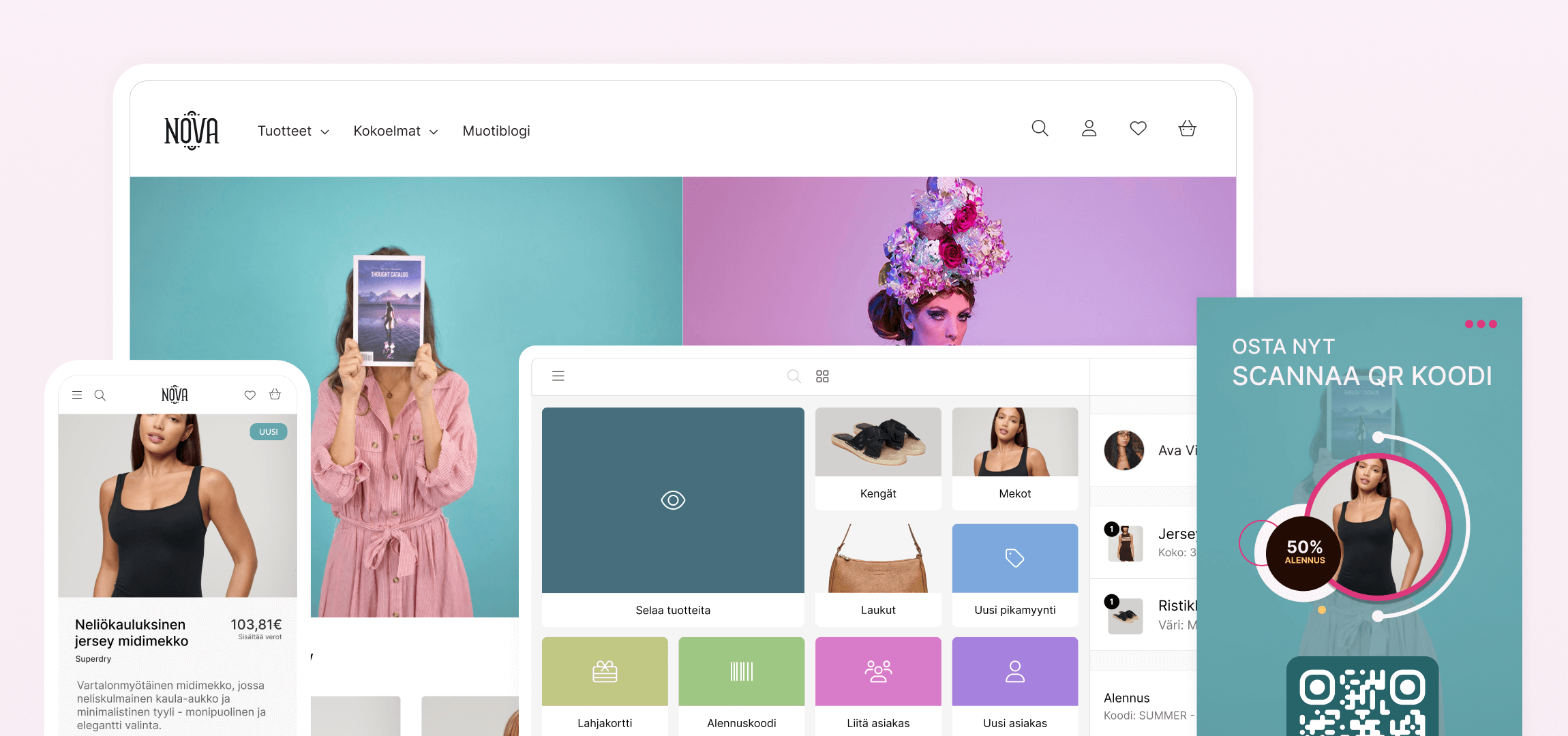Click the SCANNAA QR KOODI heading
This screenshot has width=1568, height=736.
click(1362, 376)
